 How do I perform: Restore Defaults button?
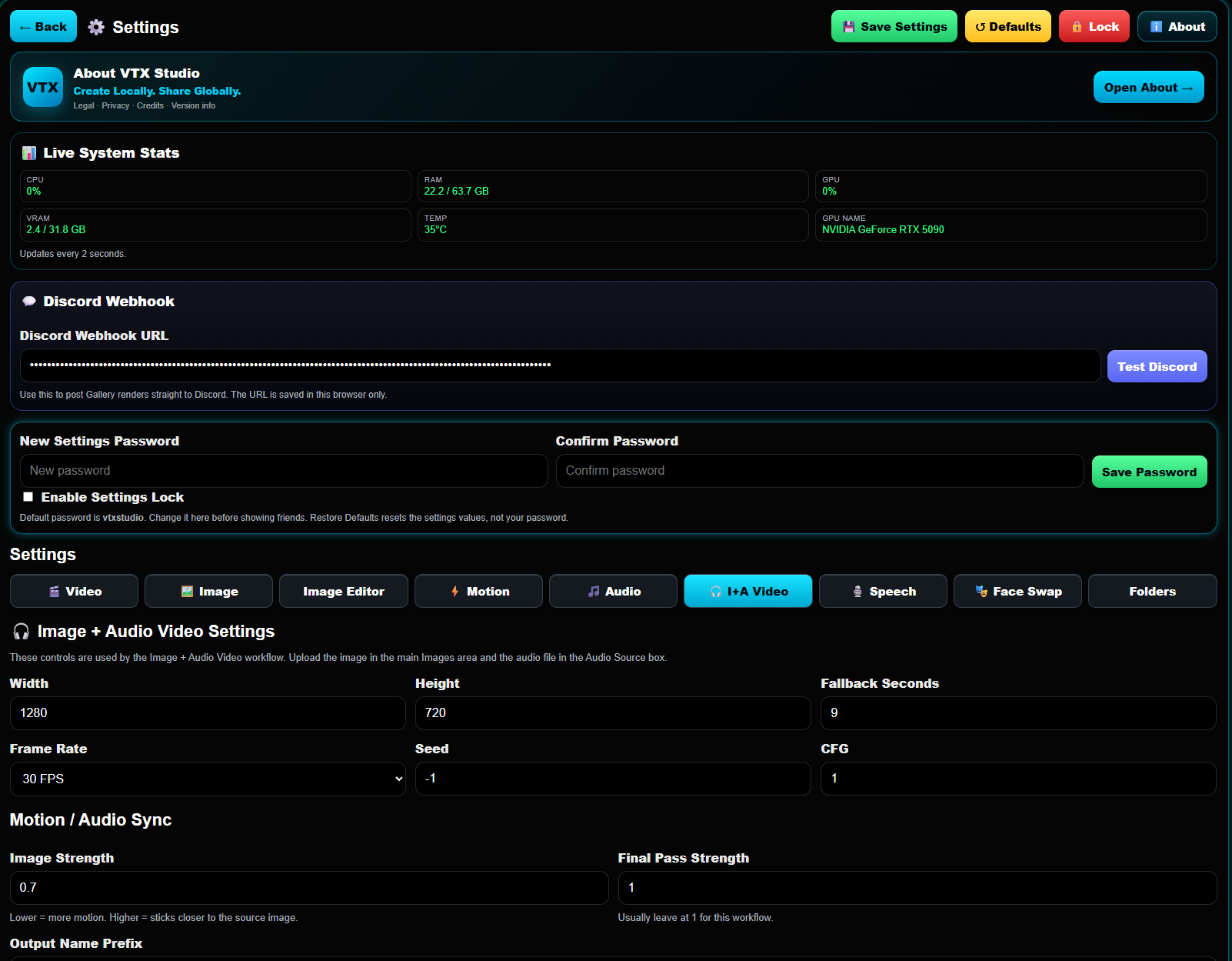[1008, 26]
